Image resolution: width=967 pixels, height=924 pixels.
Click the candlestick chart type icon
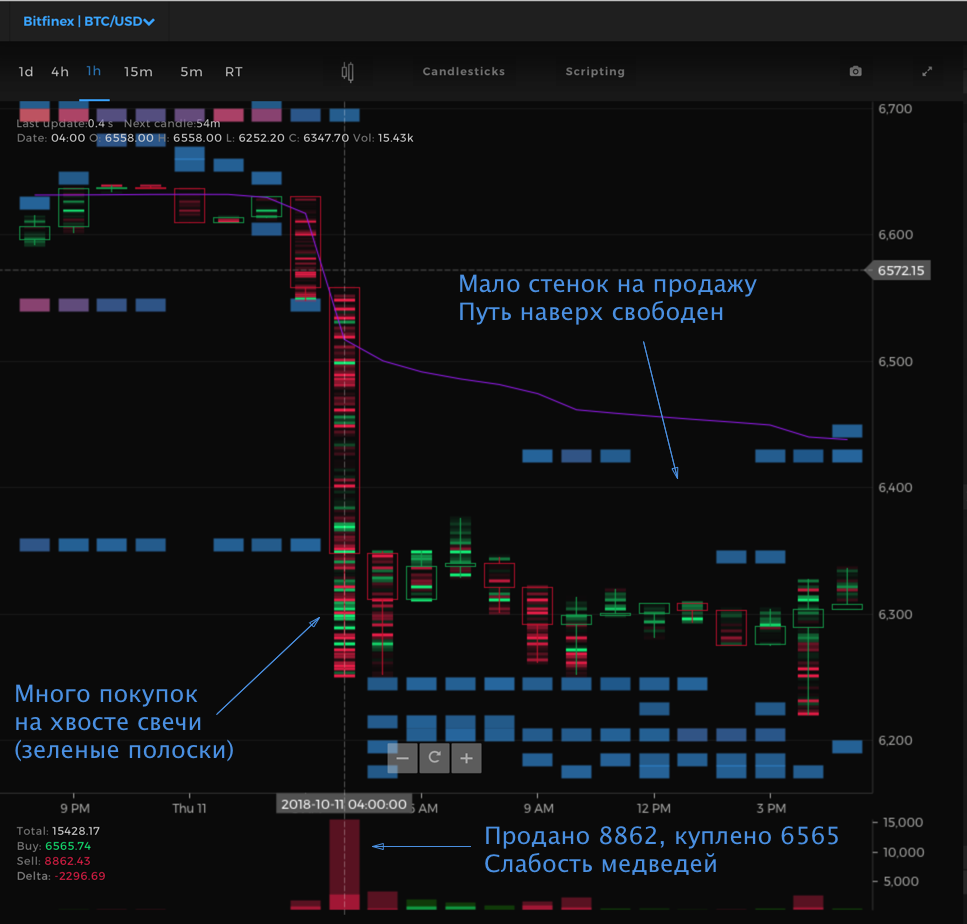click(348, 72)
